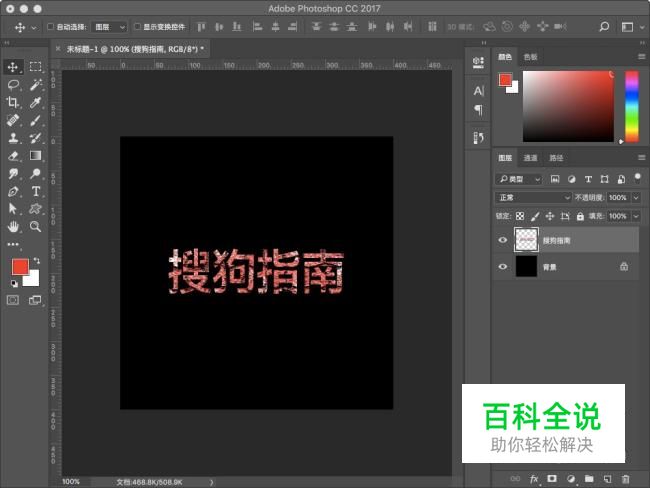The image size is (650, 488).
Task: Select the Crop tool
Action: point(12,102)
